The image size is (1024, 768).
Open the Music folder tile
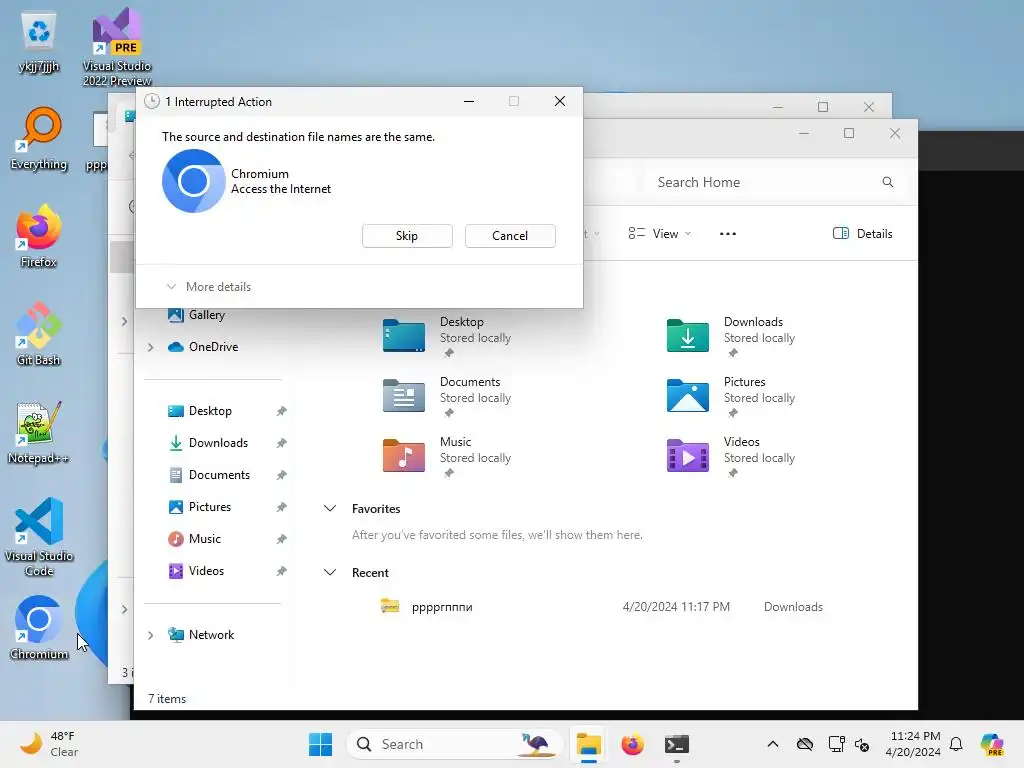pyautogui.click(x=447, y=456)
